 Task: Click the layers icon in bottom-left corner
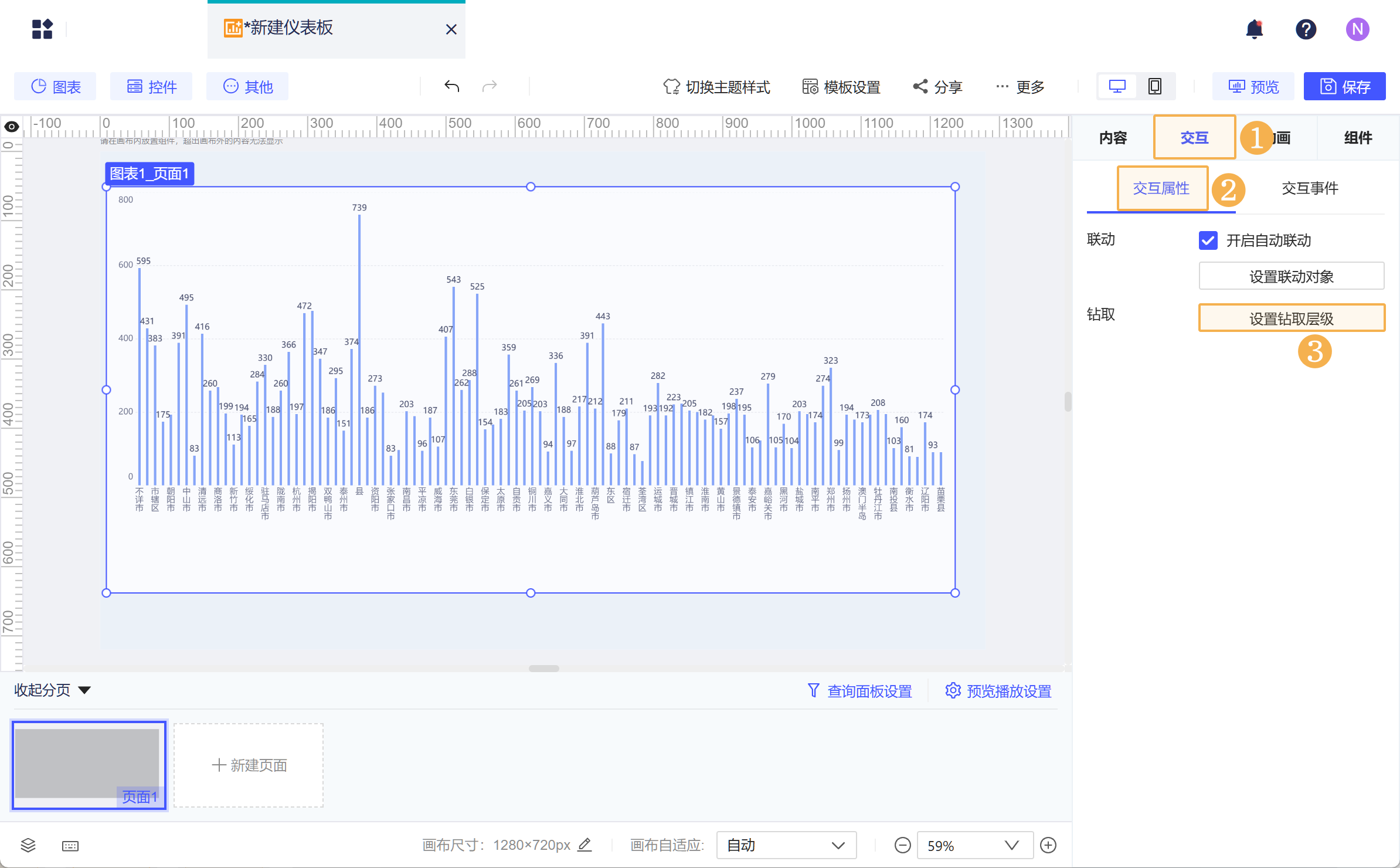tap(28, 845)
